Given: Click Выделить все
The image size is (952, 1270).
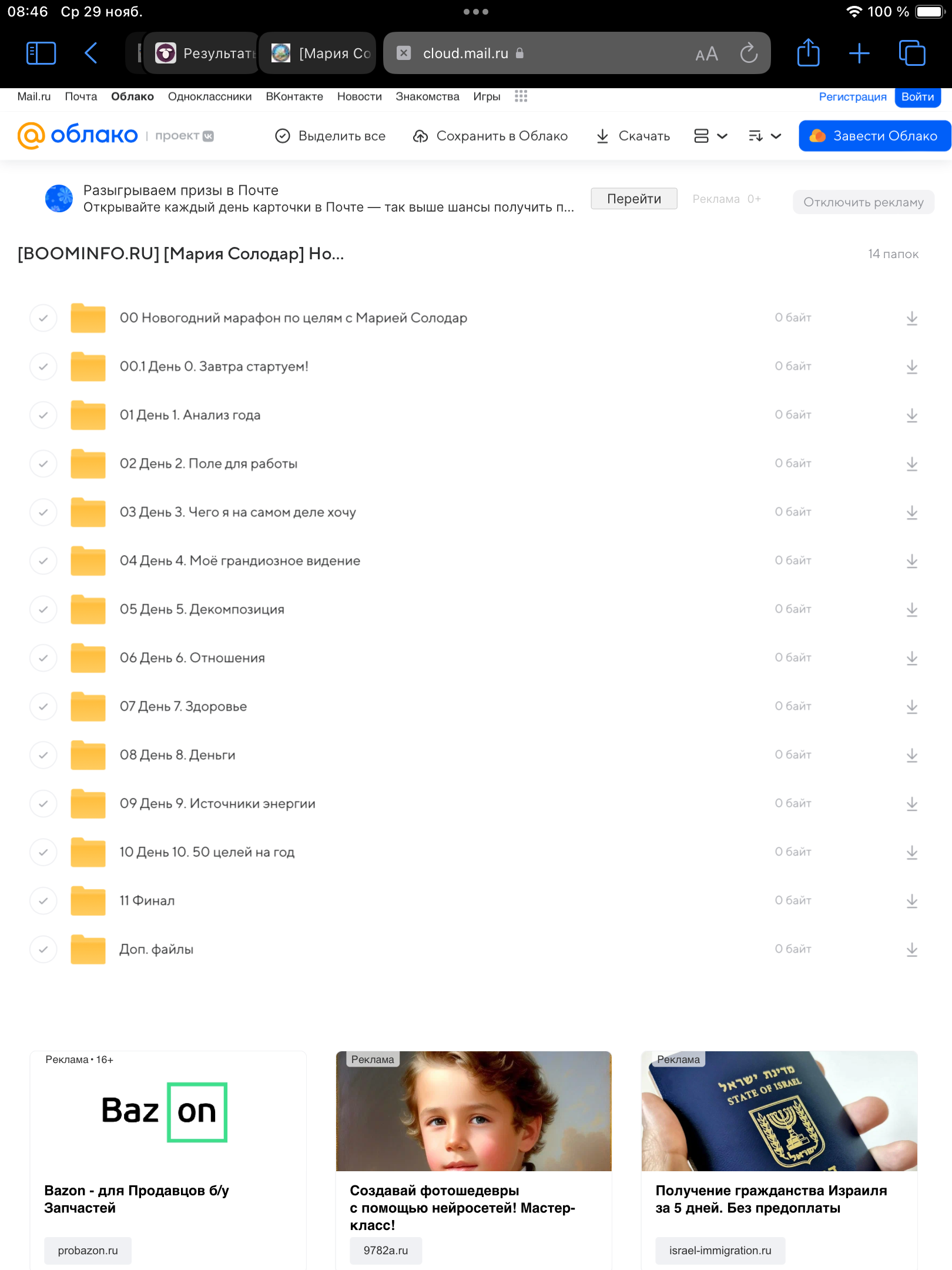Looking at the screenshot, I should (330, 136).
